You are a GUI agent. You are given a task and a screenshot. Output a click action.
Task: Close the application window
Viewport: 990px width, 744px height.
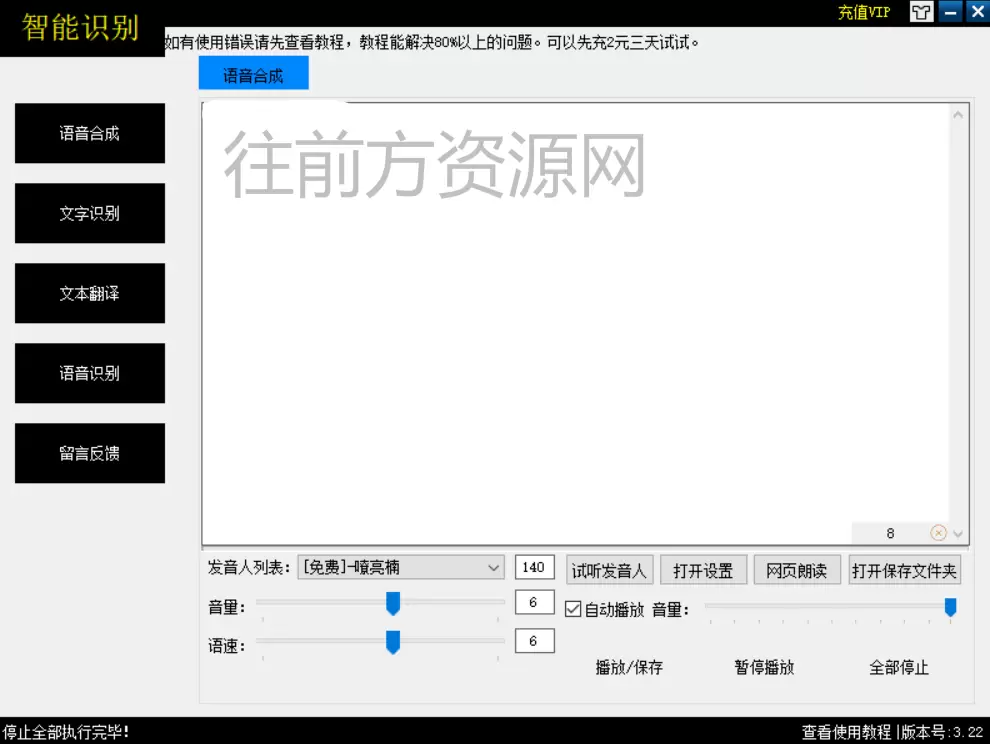pyautogui.click(x=977, y=12)
